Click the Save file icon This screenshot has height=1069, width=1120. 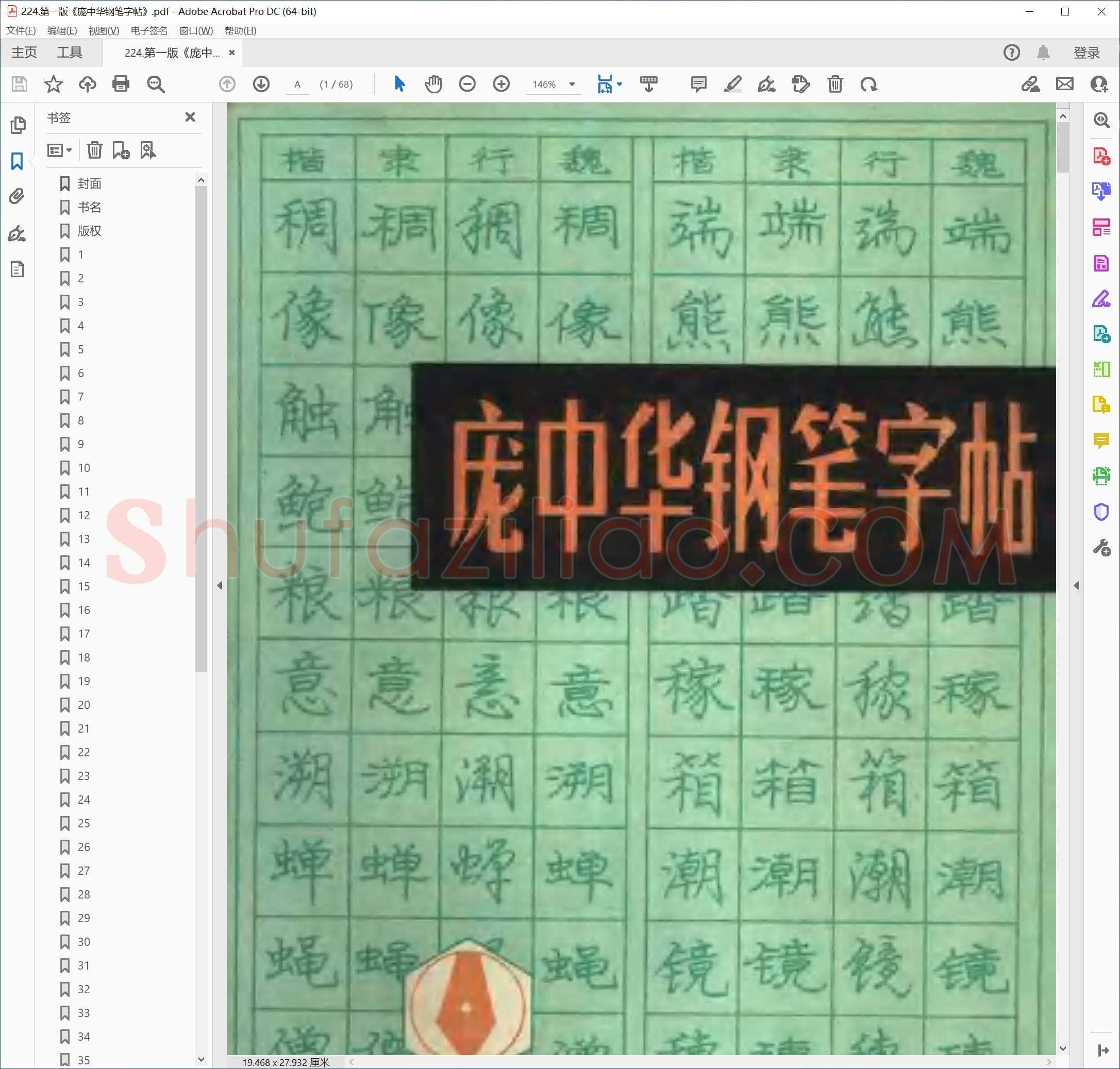coord(20,84)
